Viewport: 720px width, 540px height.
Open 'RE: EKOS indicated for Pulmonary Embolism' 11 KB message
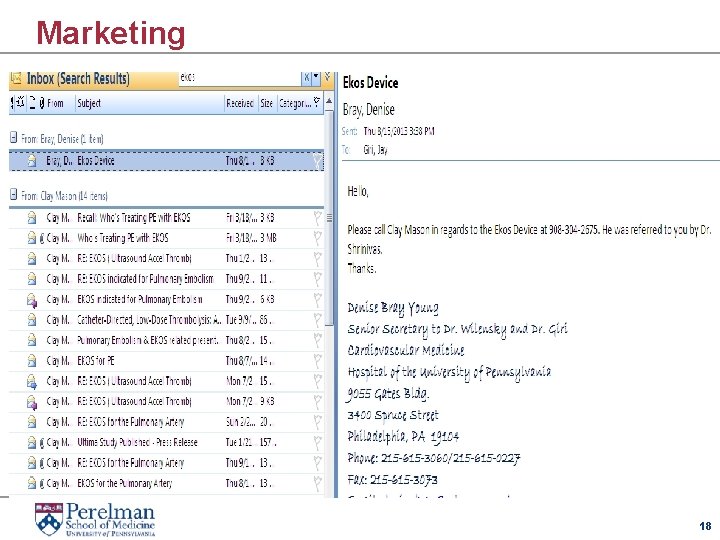point(166,279)
